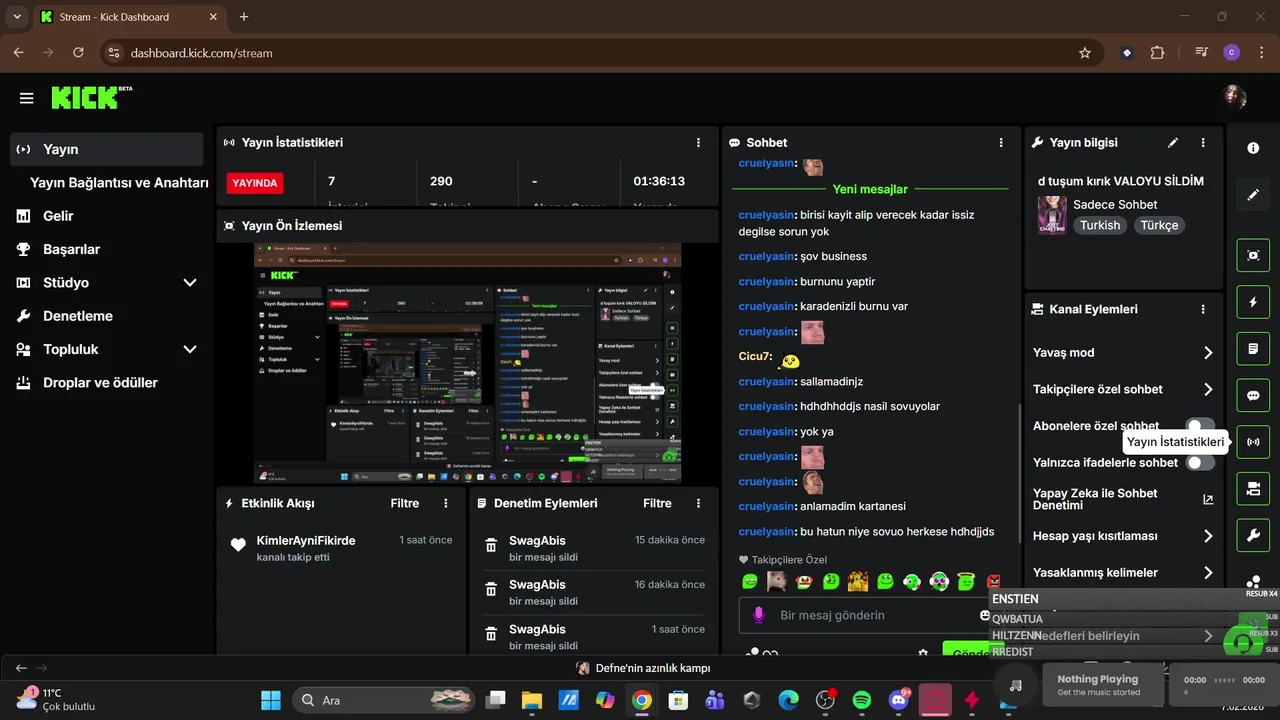
Task: Toggle chat bubble widget icon in right bar
Action: [1253, 395]
